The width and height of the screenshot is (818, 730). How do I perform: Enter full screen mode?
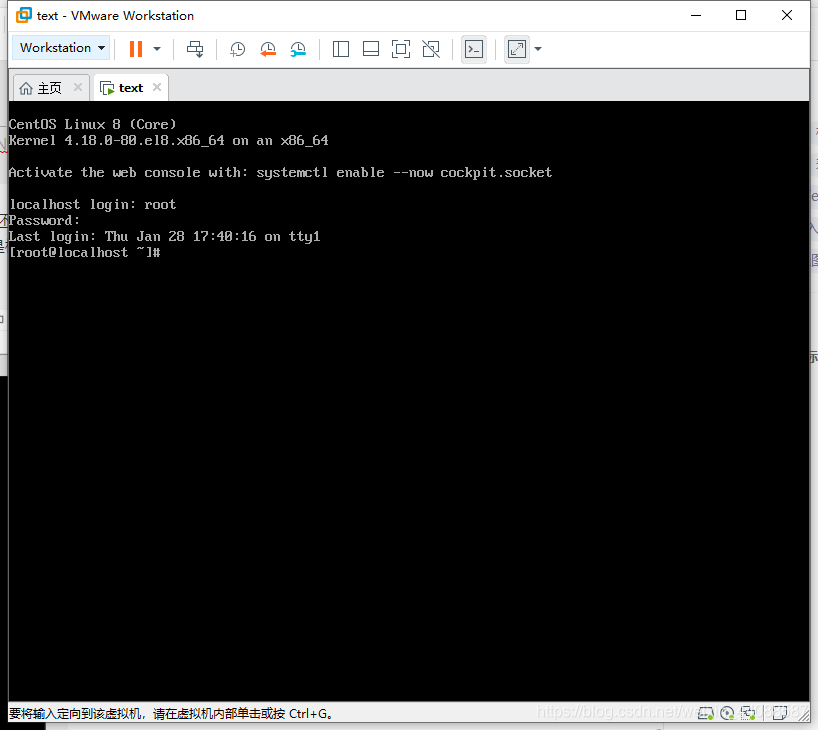pyautogui.click(x=401, y=49)
